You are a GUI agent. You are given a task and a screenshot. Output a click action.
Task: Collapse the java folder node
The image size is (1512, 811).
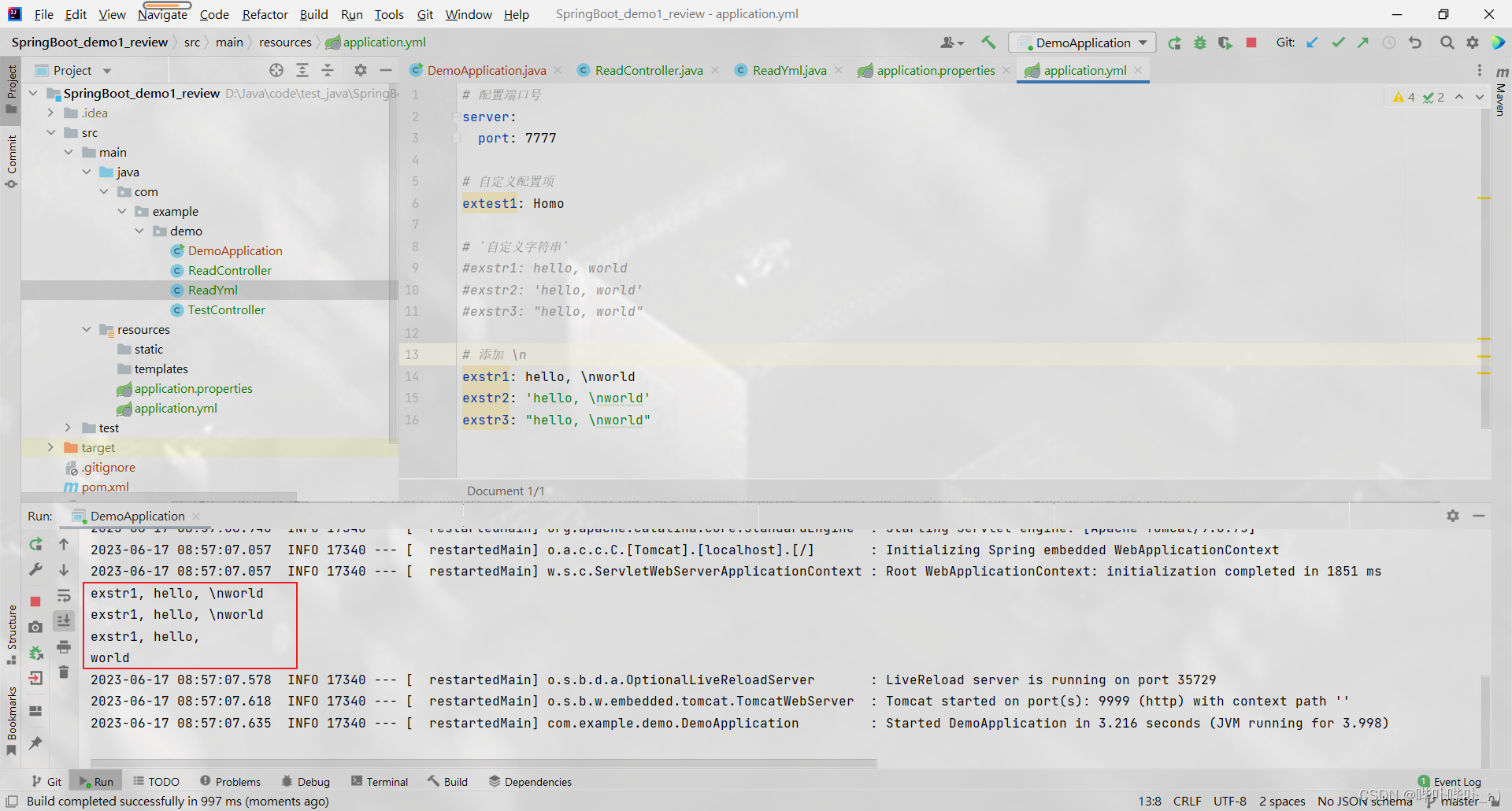click(87, 172)
